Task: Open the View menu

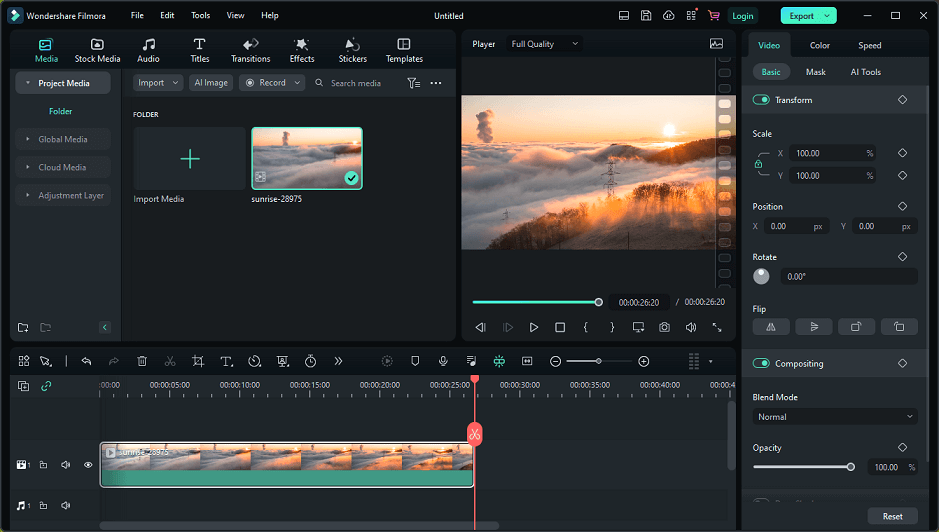Action: pyautogui.click(x=235, y=16)
